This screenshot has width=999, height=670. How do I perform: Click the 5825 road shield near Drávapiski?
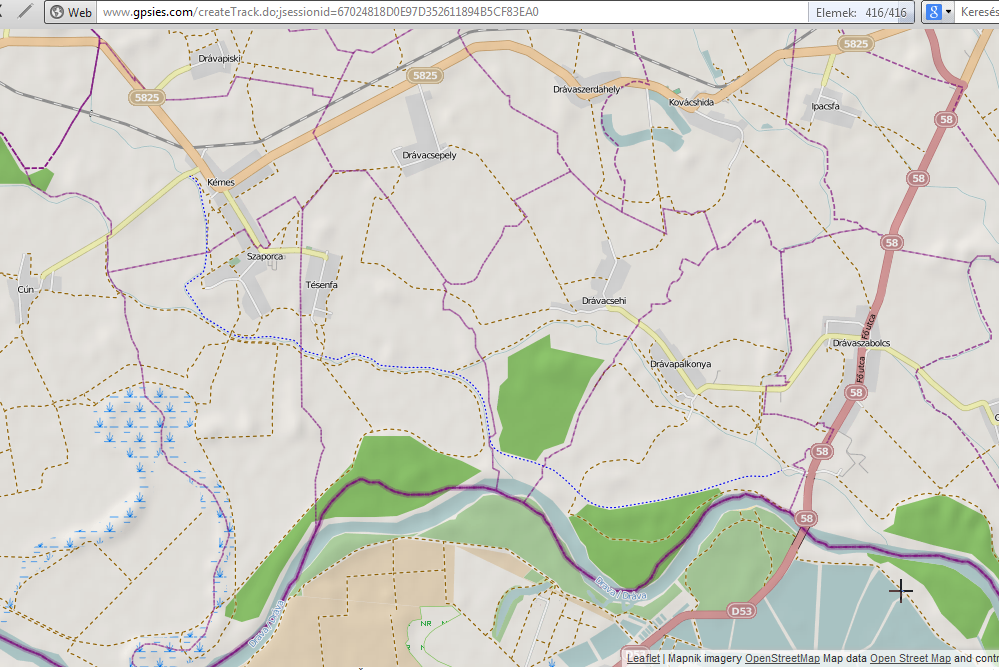145,97
